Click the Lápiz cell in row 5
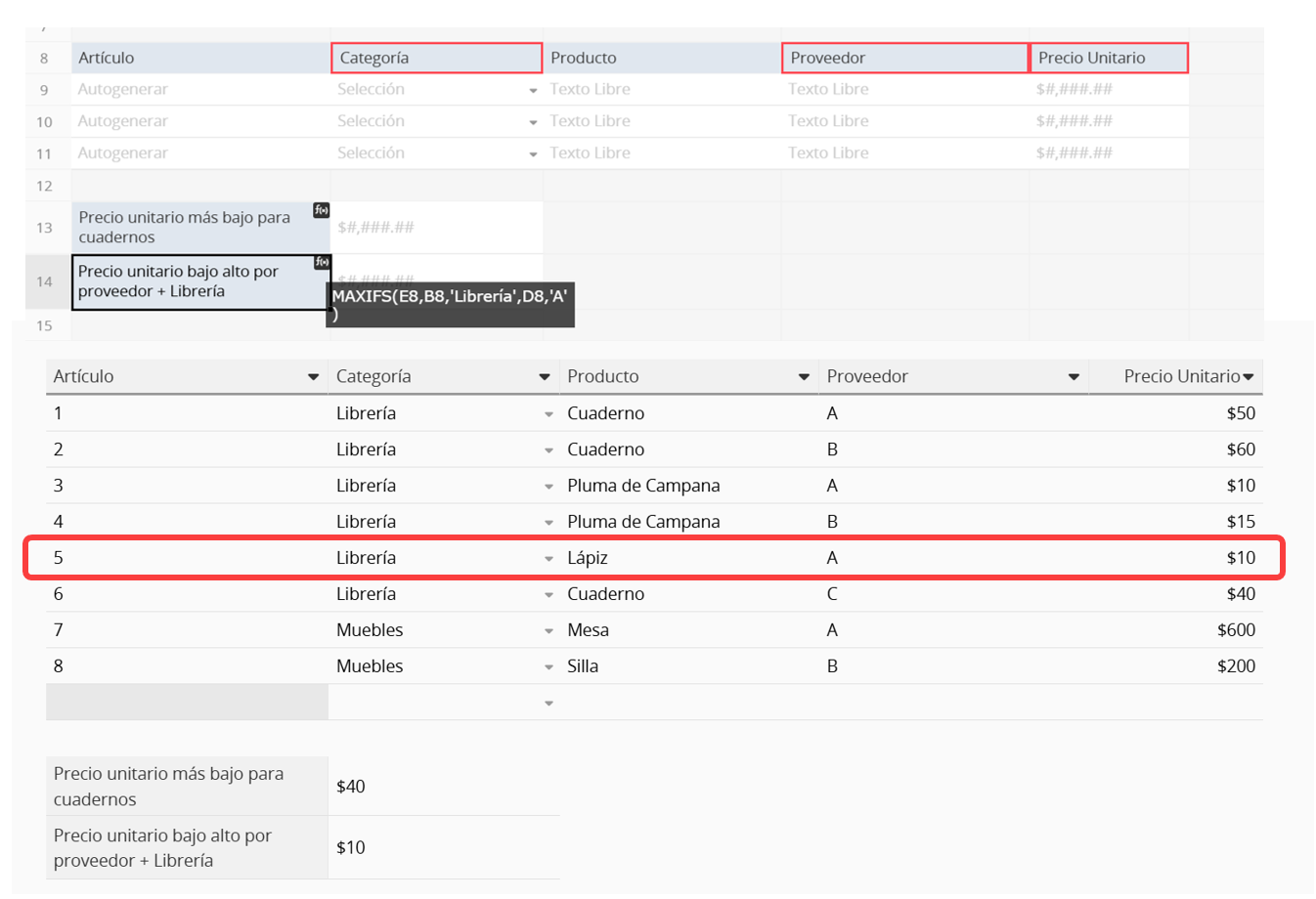The image size is (1316, 899). click(x=588, y=558)
